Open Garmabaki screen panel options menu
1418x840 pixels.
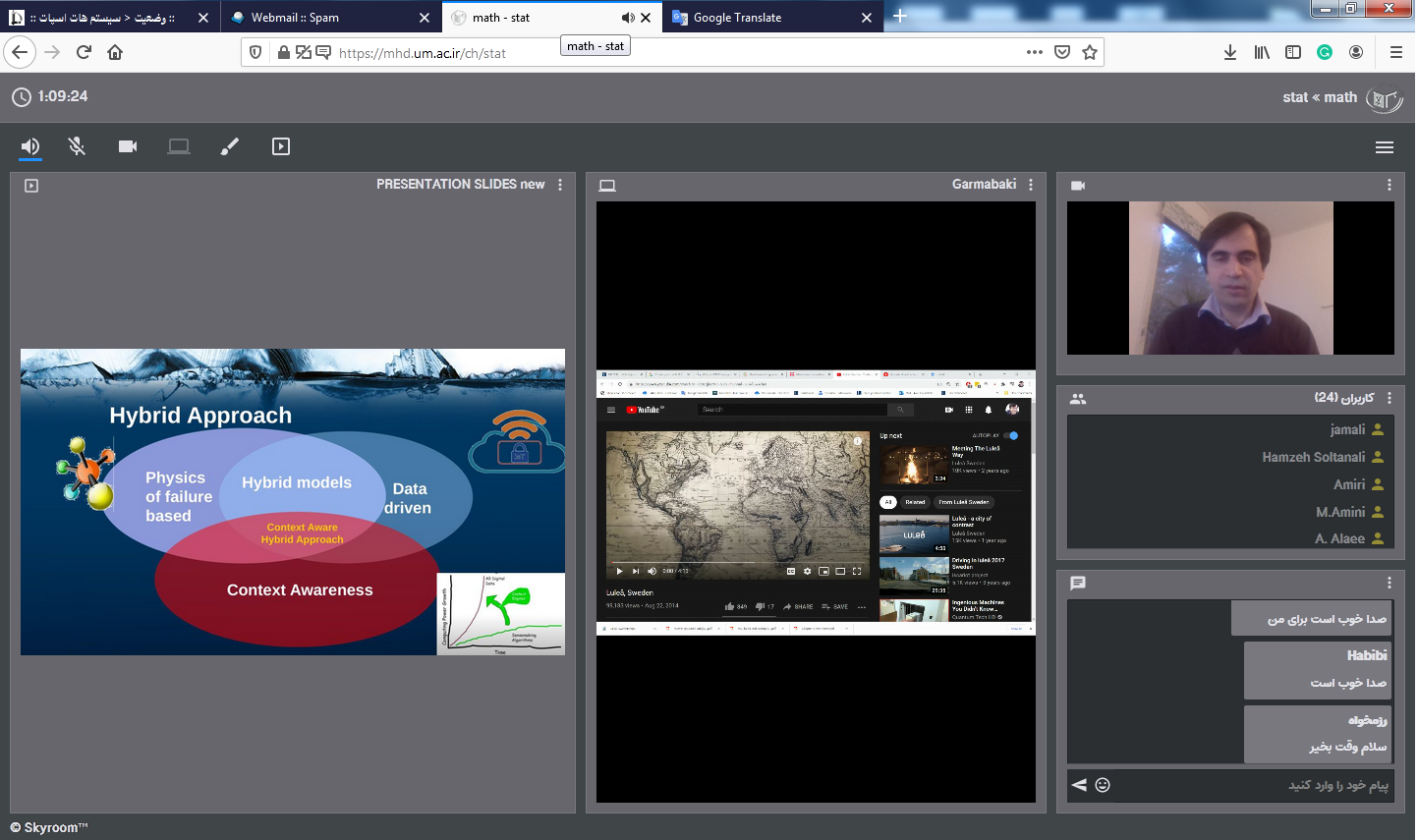[1031, 185]
